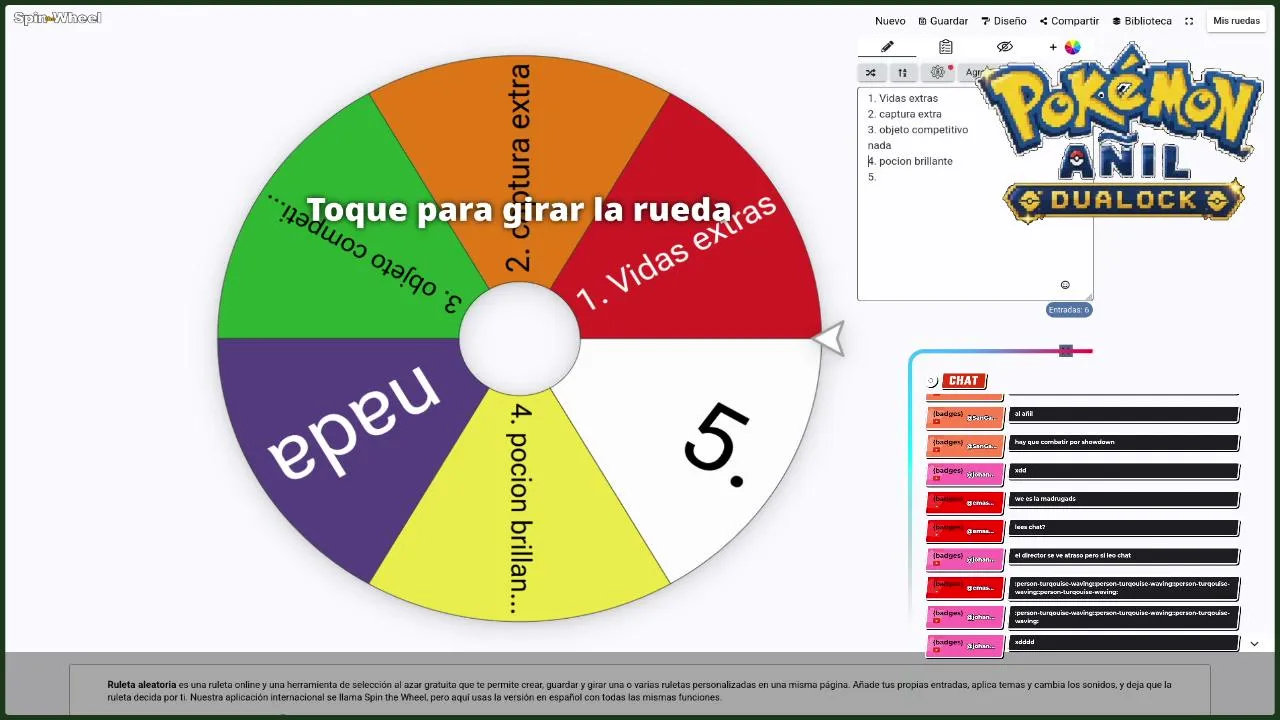Screen dimensions: 1280x720
Task: Place cursor on the '5.' entry line
Action: (x=872, y=177)
